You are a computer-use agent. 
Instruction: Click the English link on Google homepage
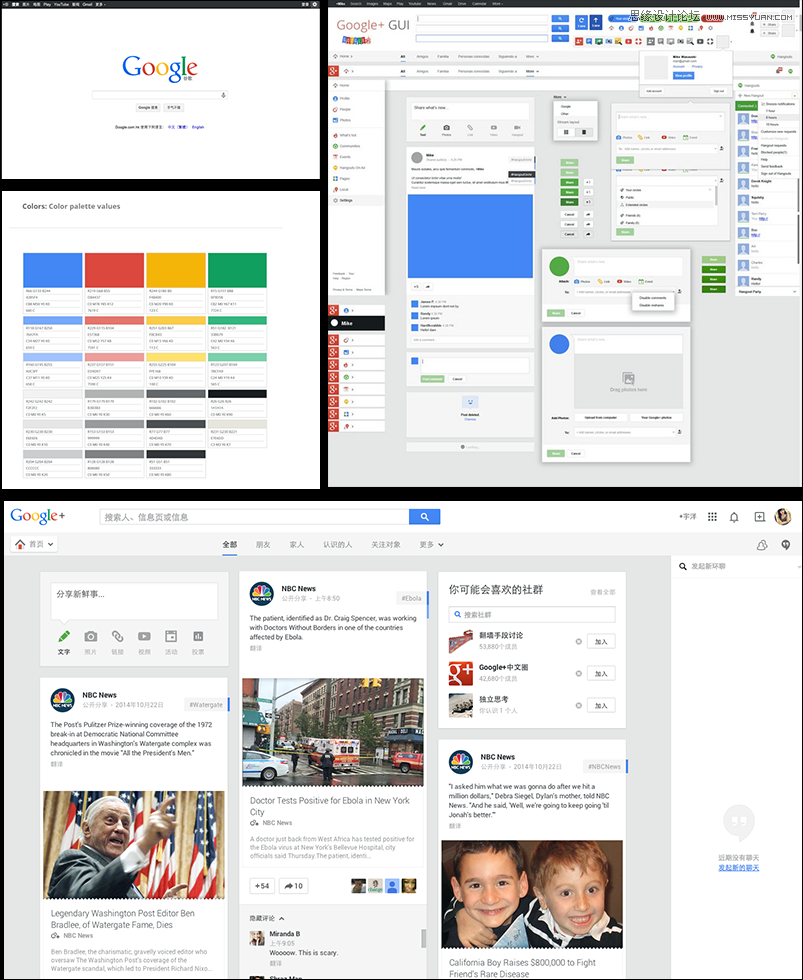tap(198, 127)
